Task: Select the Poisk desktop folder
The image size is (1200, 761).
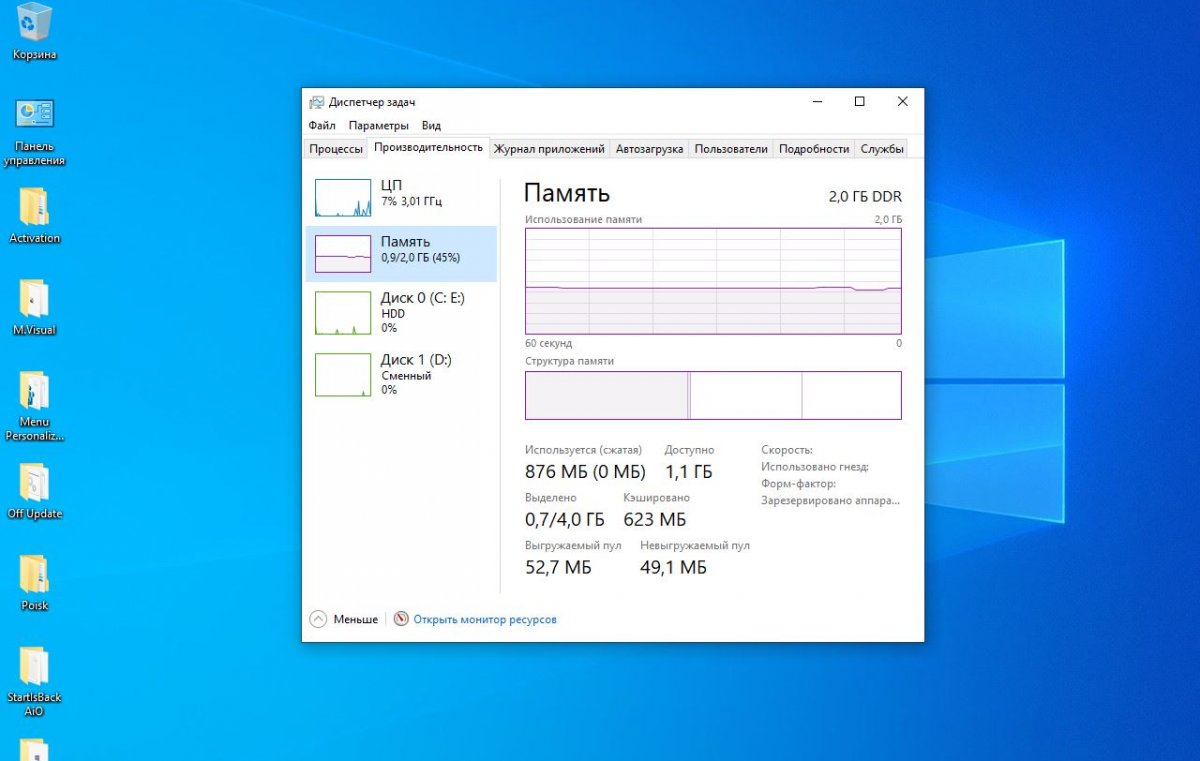Action: pos(34,582)
